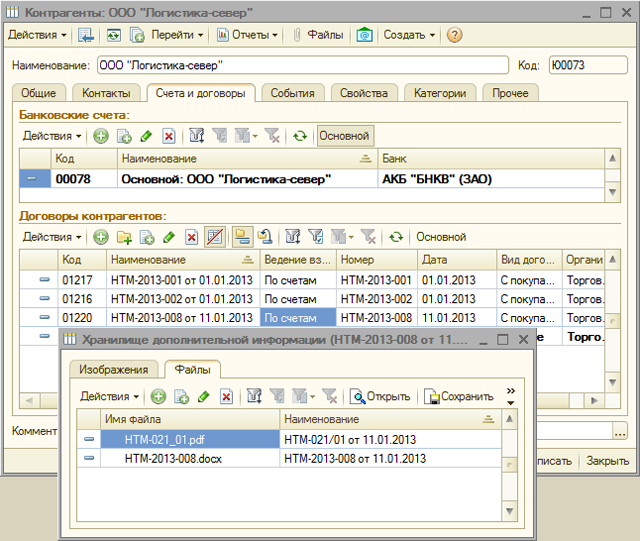
Task: Click copy contractor icon in main toolbar
Action: pyautogui.click(x=137, y=35)
